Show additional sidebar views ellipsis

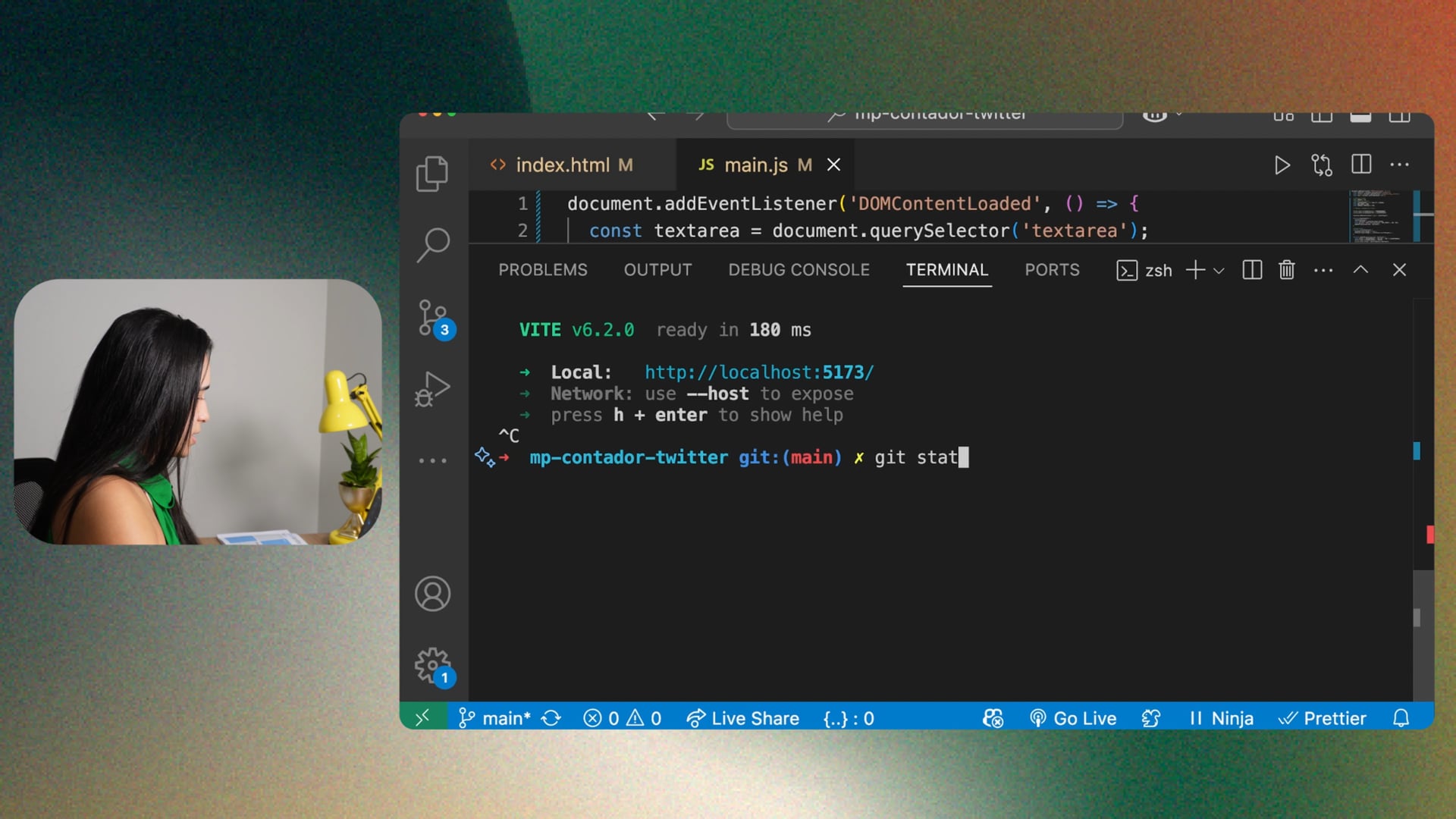tap(433, 460)
